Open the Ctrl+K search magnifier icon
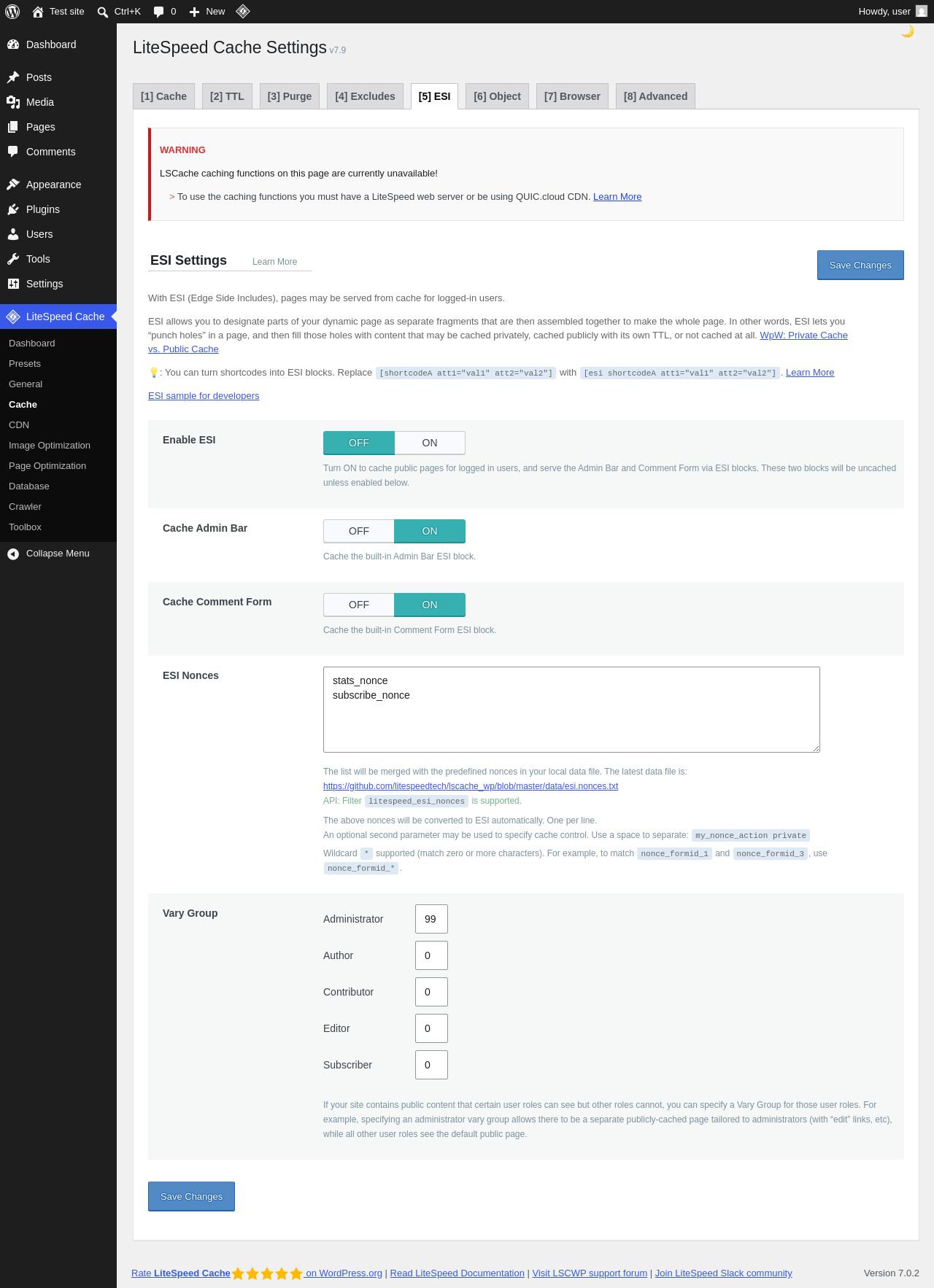The image size is (934, 1288). (103, 12)
